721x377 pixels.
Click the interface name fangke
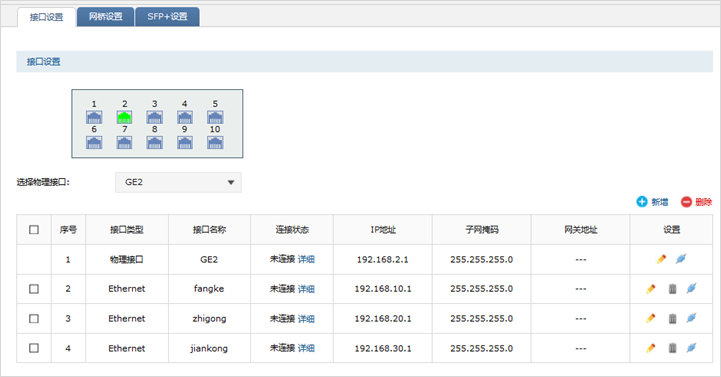[209, 289]
